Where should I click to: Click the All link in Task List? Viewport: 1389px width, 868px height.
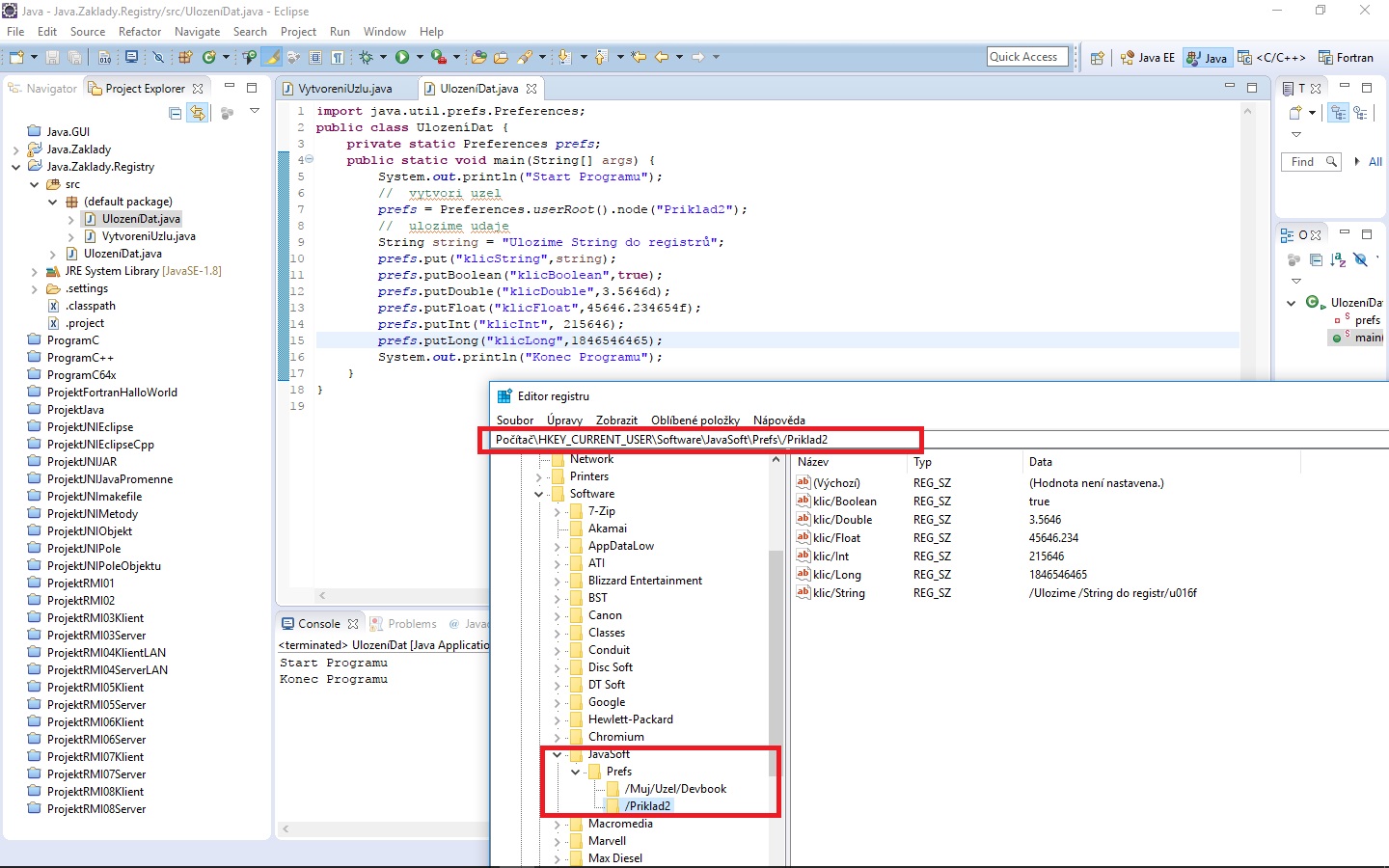point(1375,162)
